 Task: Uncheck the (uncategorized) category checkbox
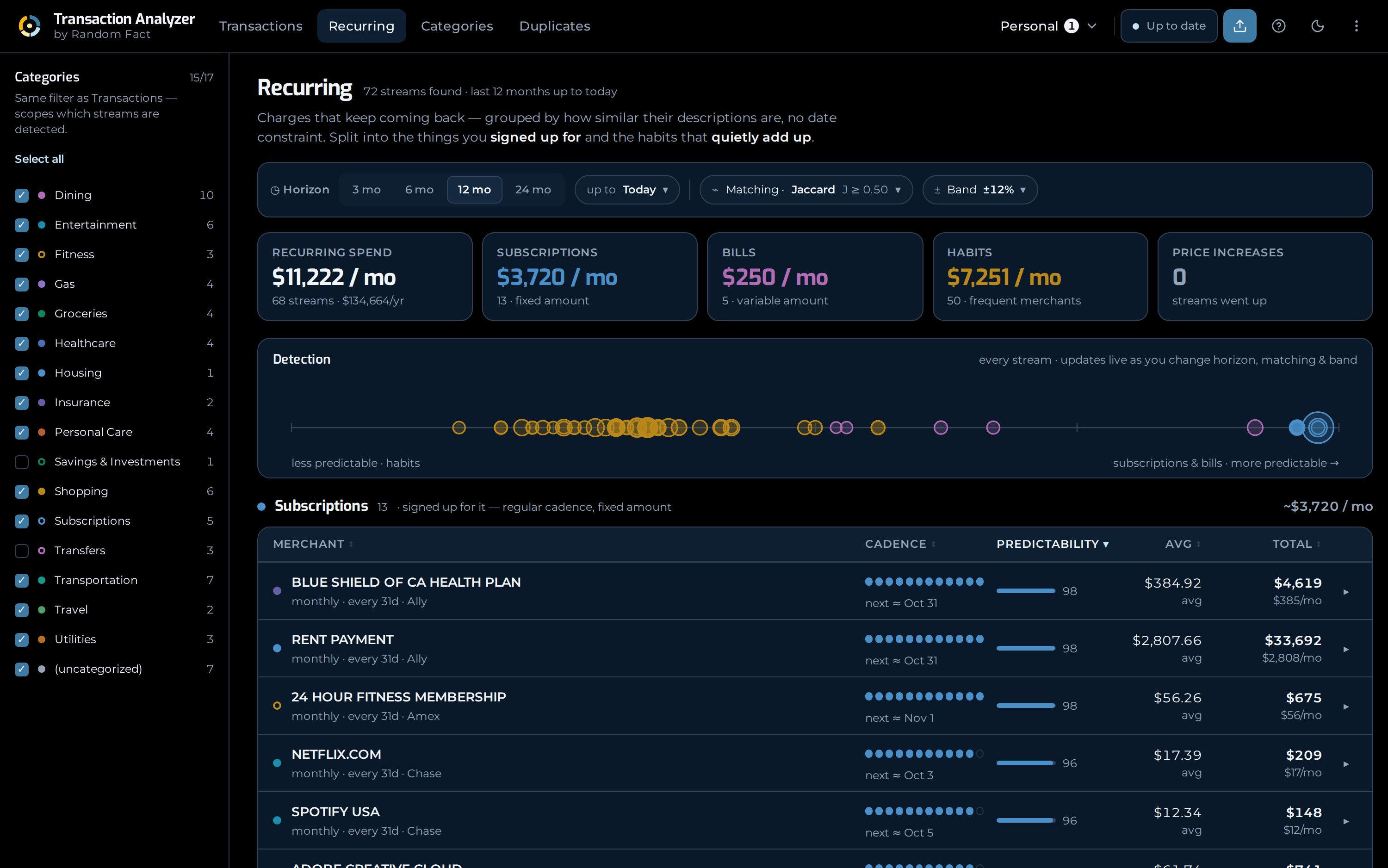pyautogui.click(x=22, y=670)
